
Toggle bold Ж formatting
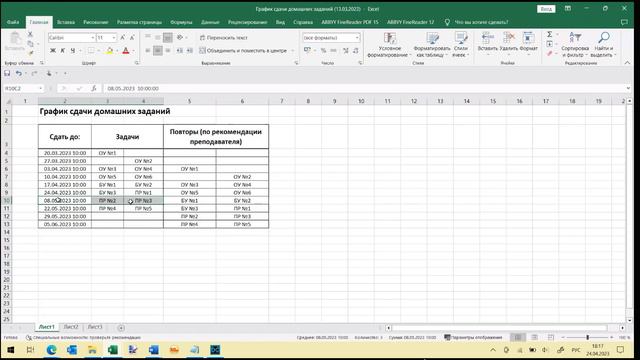click(53, 51)
